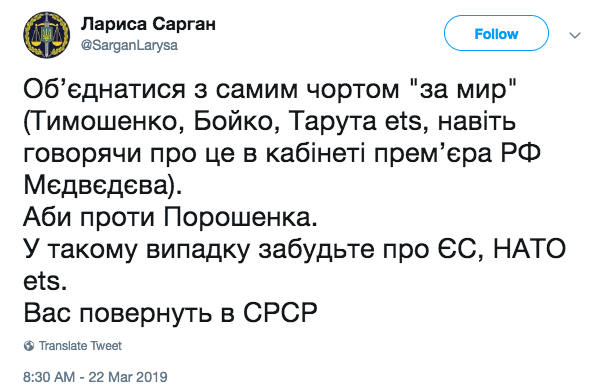Follow Лариса Сарган's account

496,33
